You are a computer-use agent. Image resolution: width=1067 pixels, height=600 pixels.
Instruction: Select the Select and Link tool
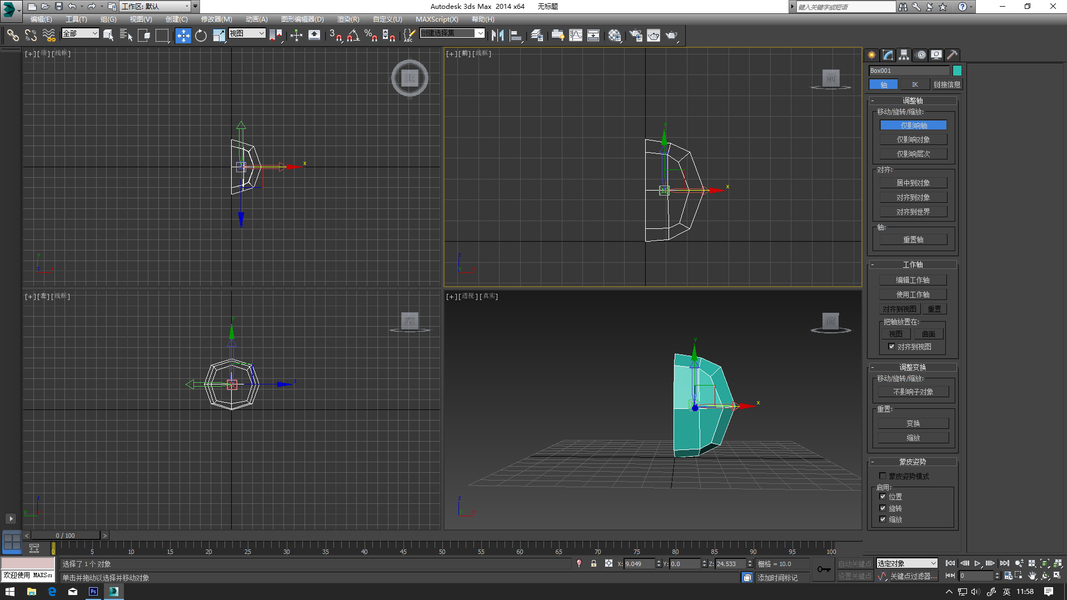point(13,35)
